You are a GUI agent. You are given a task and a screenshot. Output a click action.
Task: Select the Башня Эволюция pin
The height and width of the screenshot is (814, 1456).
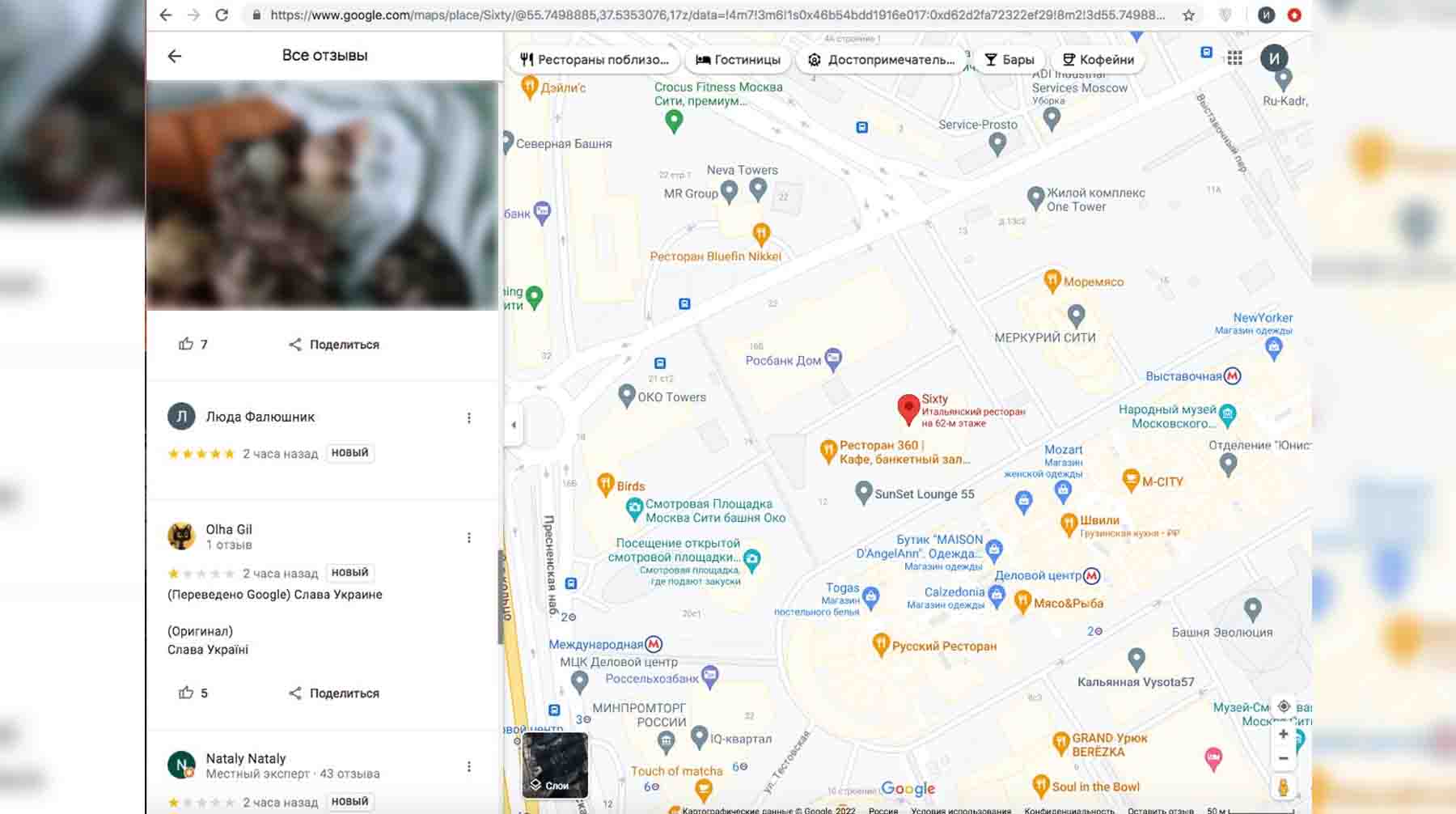point(1252,609)
